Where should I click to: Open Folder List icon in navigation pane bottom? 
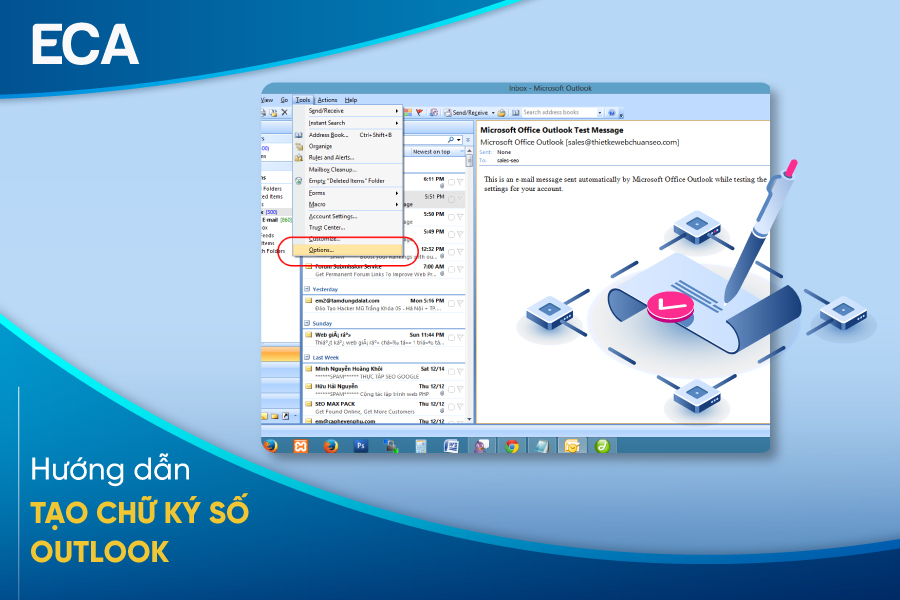point(275,416)
